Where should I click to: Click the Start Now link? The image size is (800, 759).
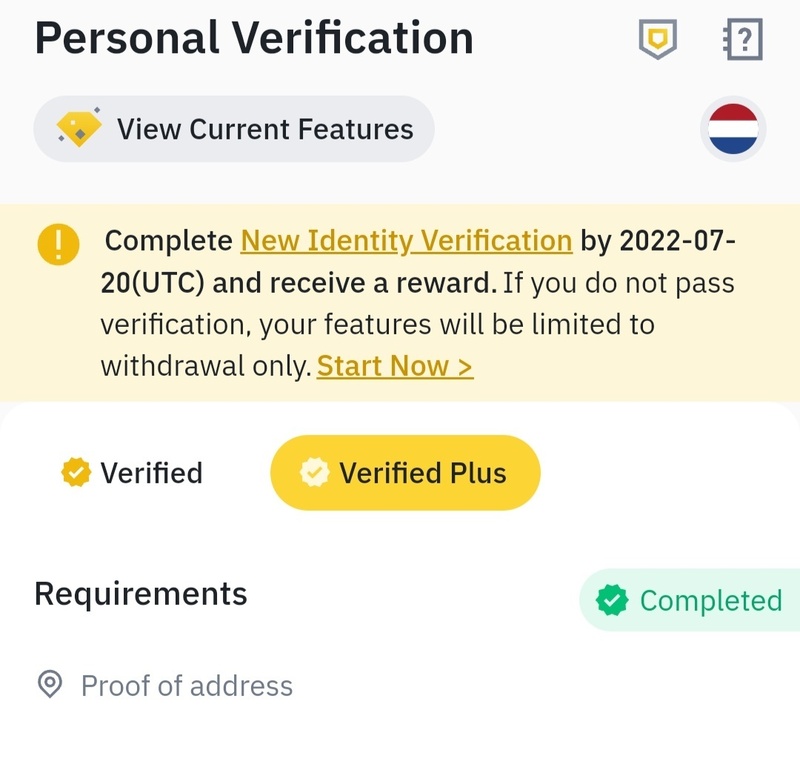point(395,366)
